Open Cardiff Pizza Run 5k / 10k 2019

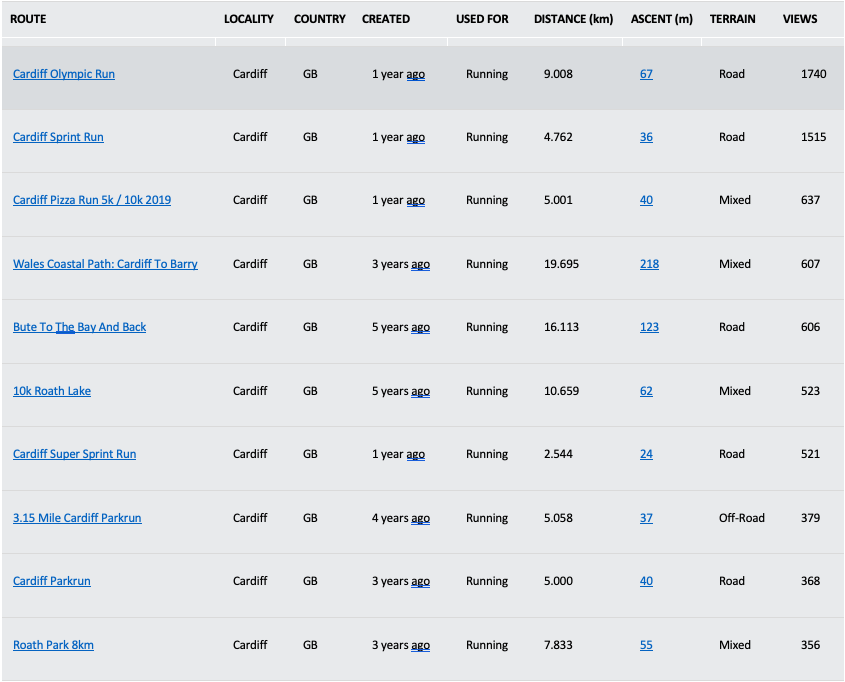[92, 200]
